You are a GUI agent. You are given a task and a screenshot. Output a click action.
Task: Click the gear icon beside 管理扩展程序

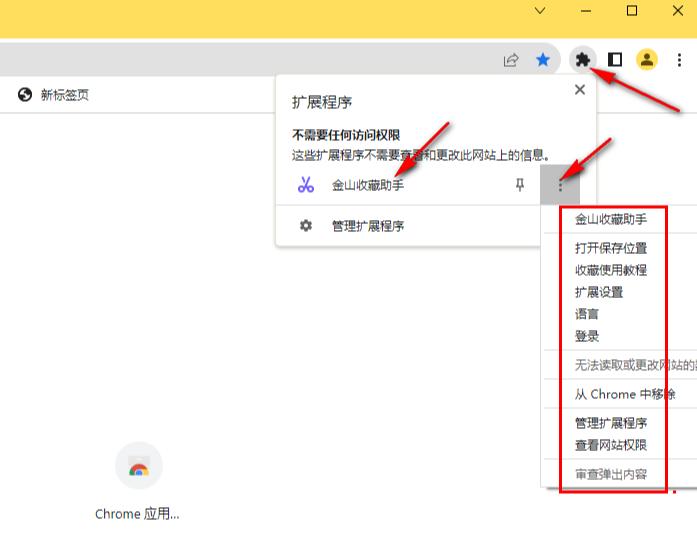(x=305, y=226)
